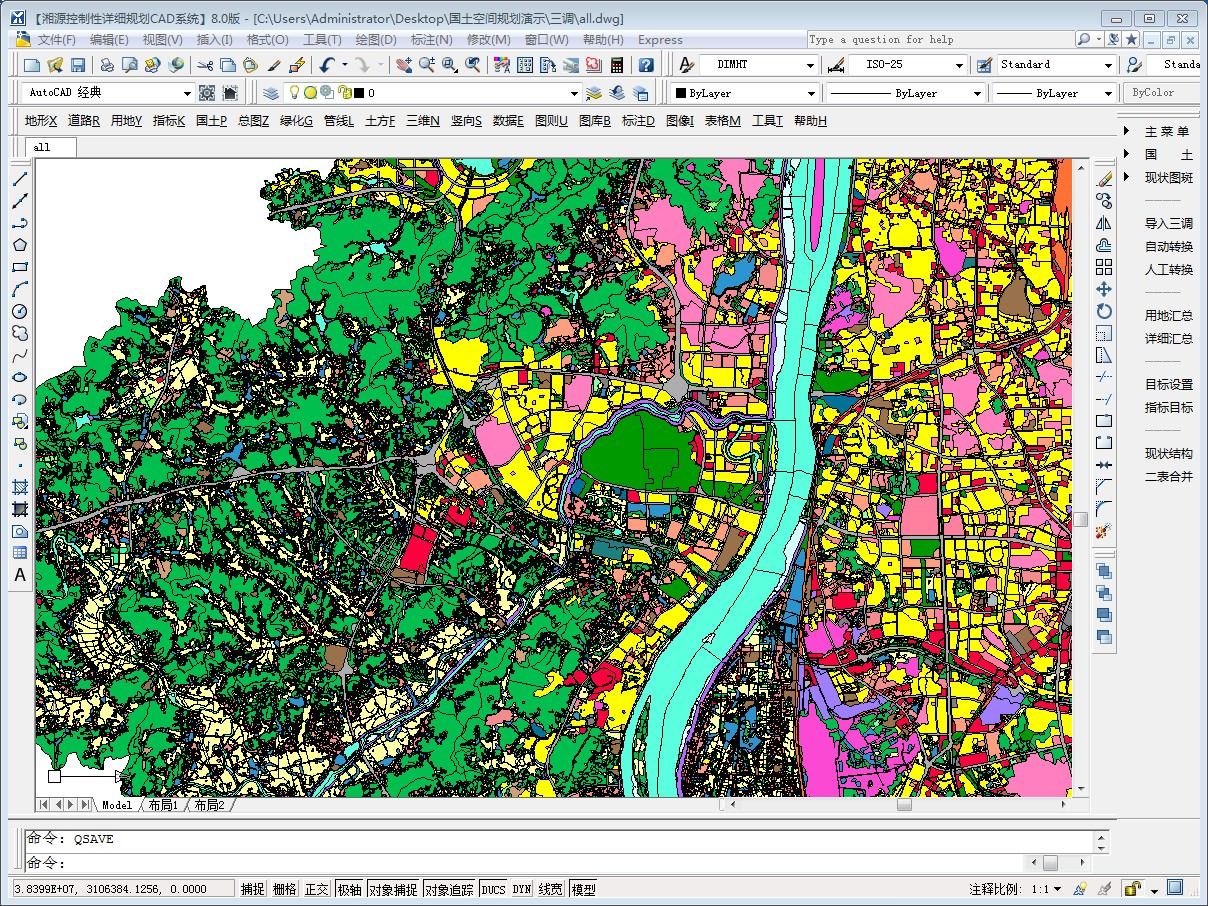This screenshot has height=906, width=1208.
Task: Toggle DUCS in status bar
Action: tap(494, 889)
